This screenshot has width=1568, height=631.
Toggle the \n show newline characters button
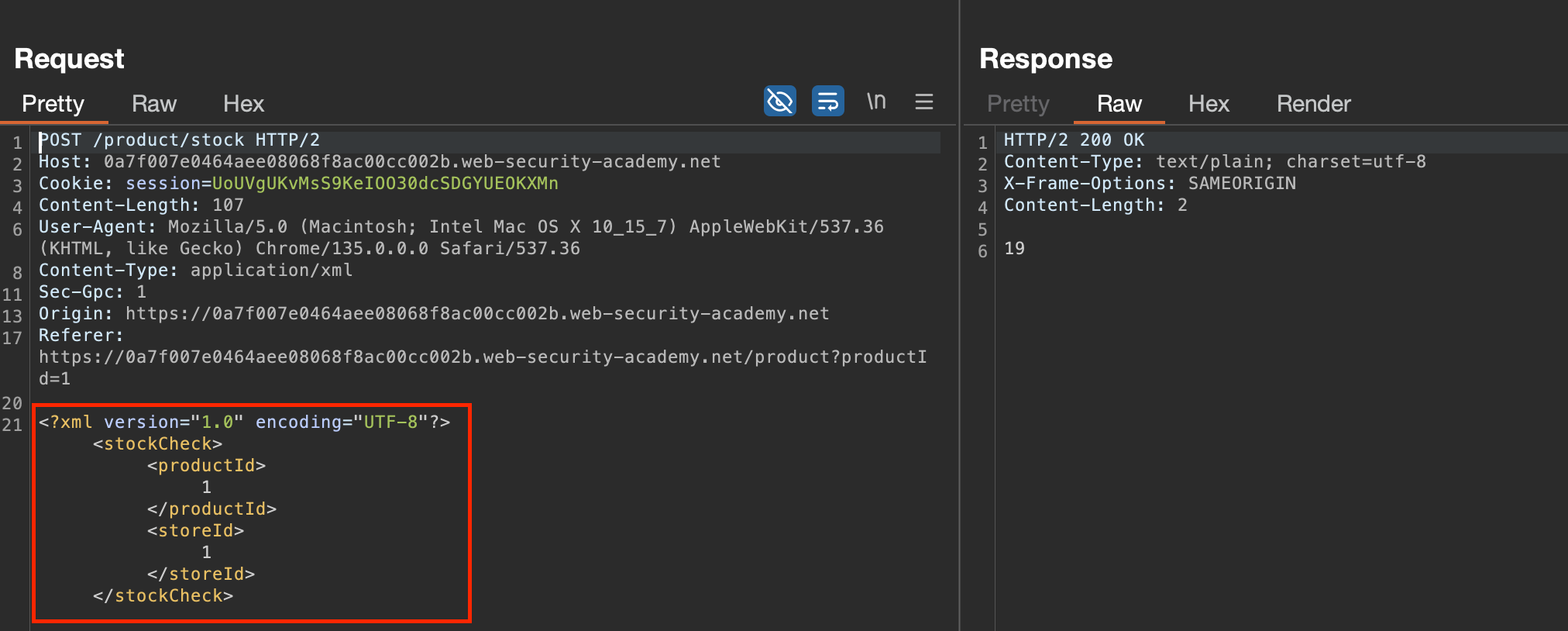(876, 102)
